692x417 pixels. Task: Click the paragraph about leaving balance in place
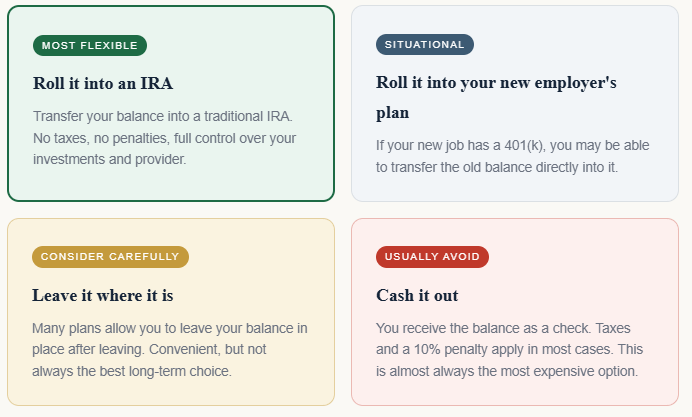[x=170, y=349]
